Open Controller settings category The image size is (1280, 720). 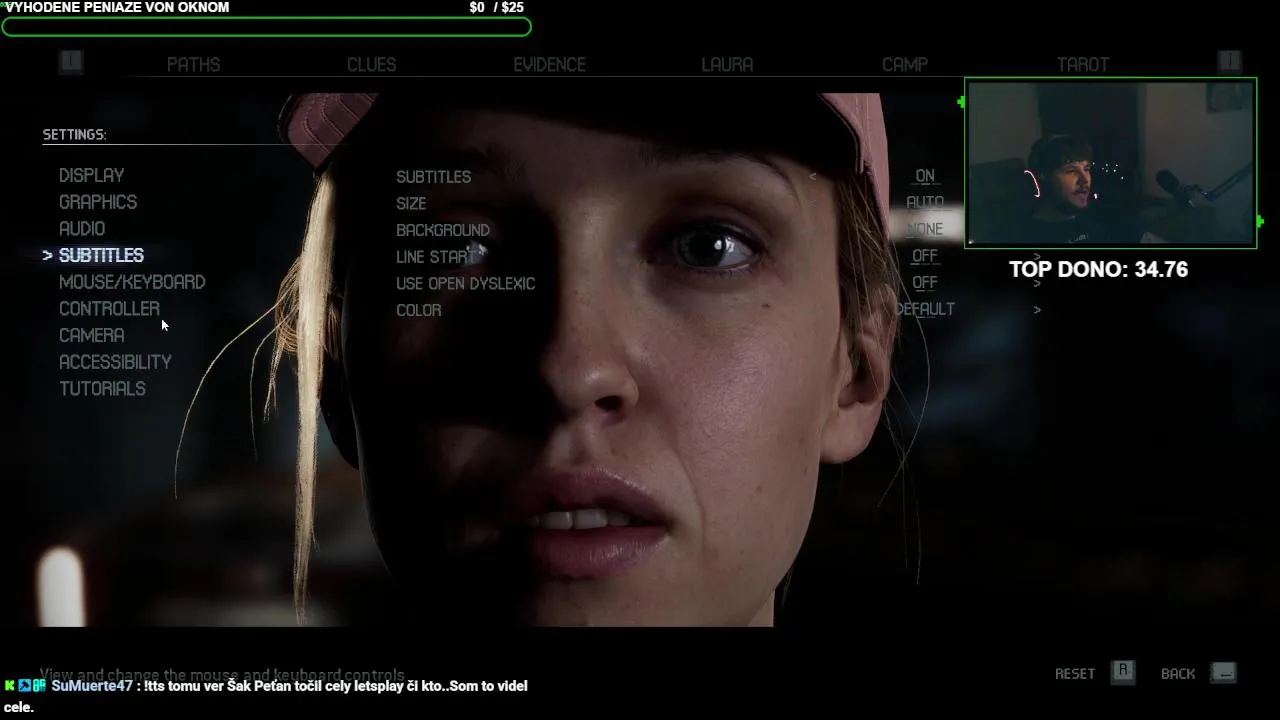(109, 308)
